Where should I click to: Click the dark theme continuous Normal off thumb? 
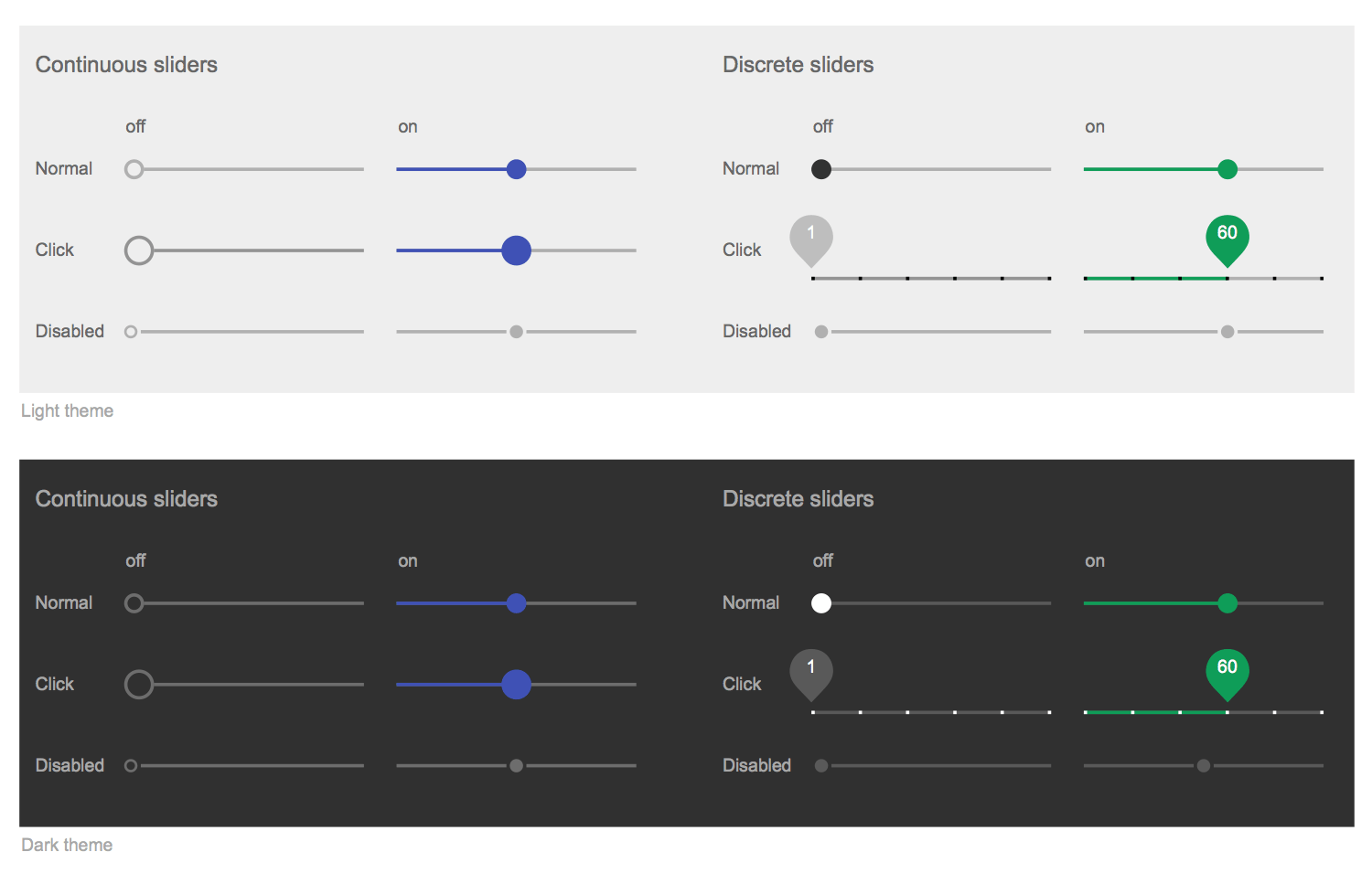tap(134, 603)
